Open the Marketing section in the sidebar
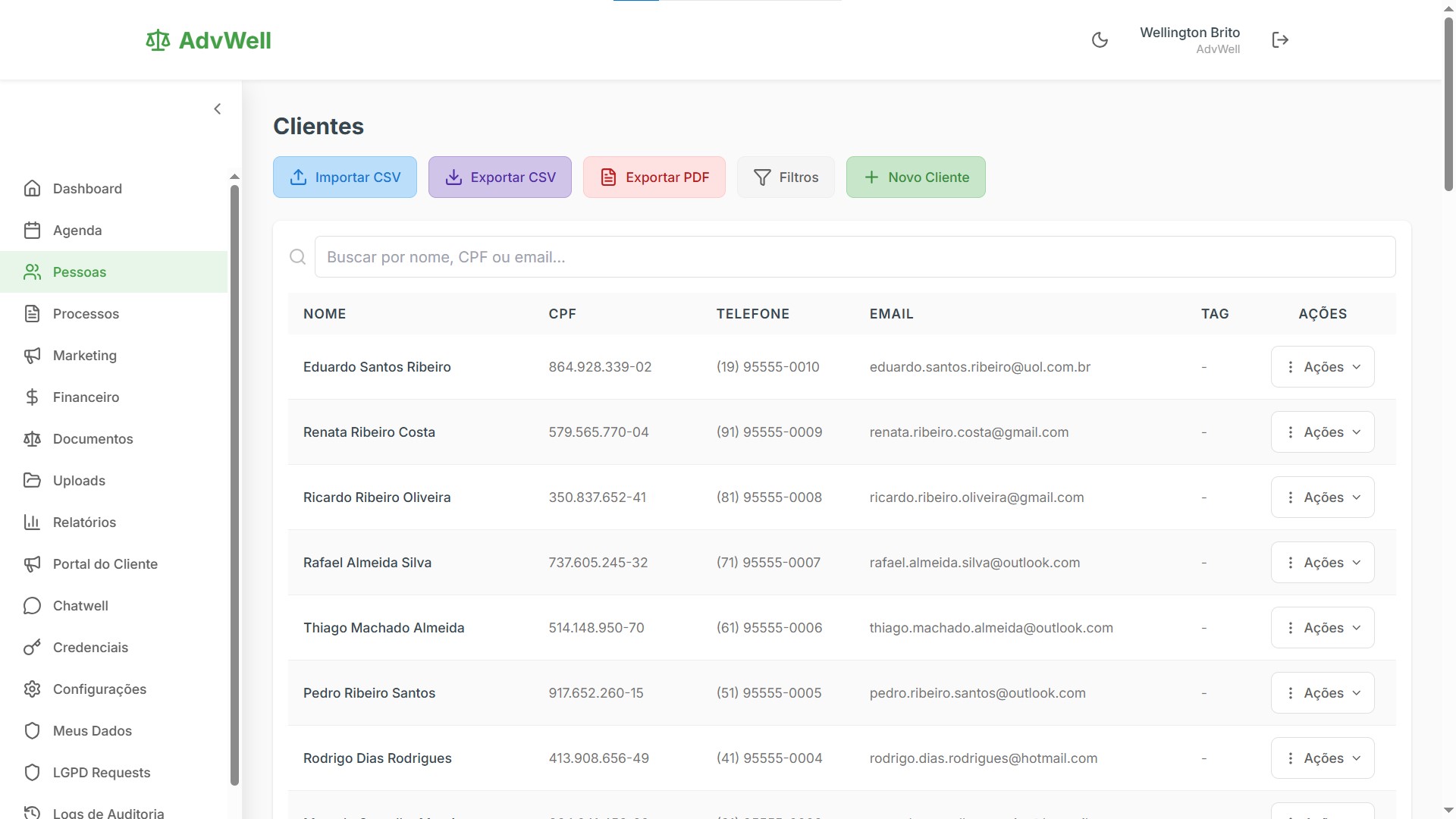The height and width of the screenshot is (819, 1456). point(84,355)
